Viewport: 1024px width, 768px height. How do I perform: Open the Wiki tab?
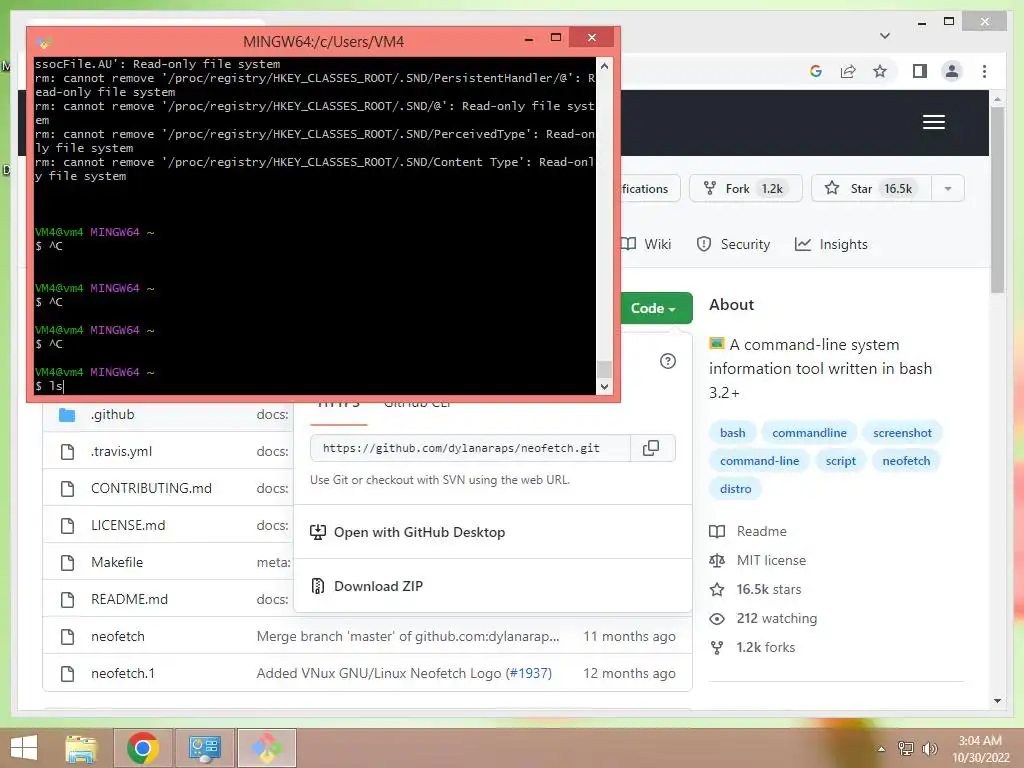[647, 244]
